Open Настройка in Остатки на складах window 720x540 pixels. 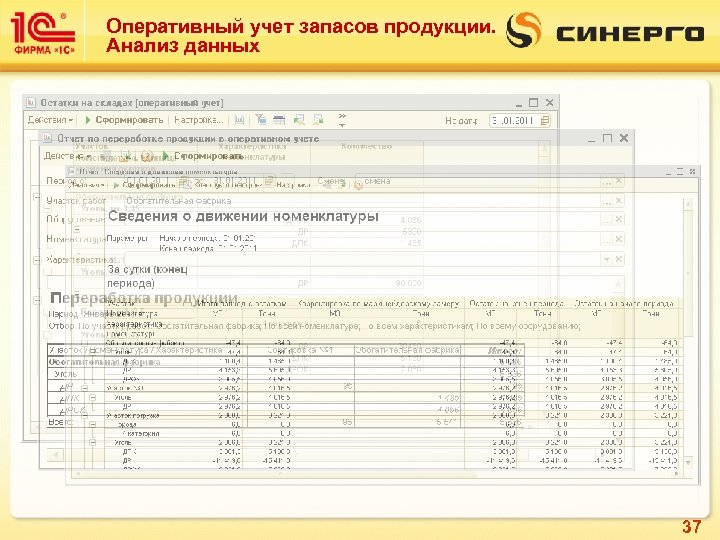tap(198, 120)
